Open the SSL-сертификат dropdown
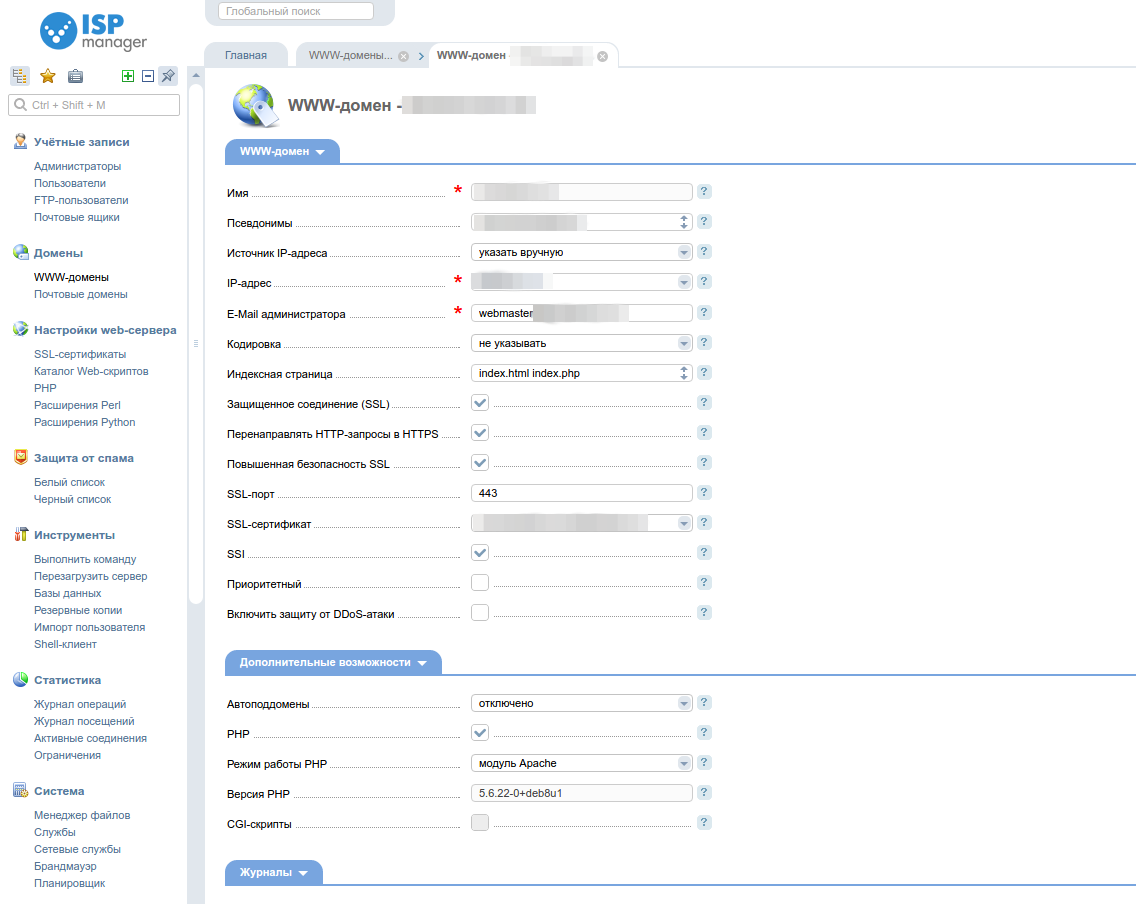 point(582,523)
